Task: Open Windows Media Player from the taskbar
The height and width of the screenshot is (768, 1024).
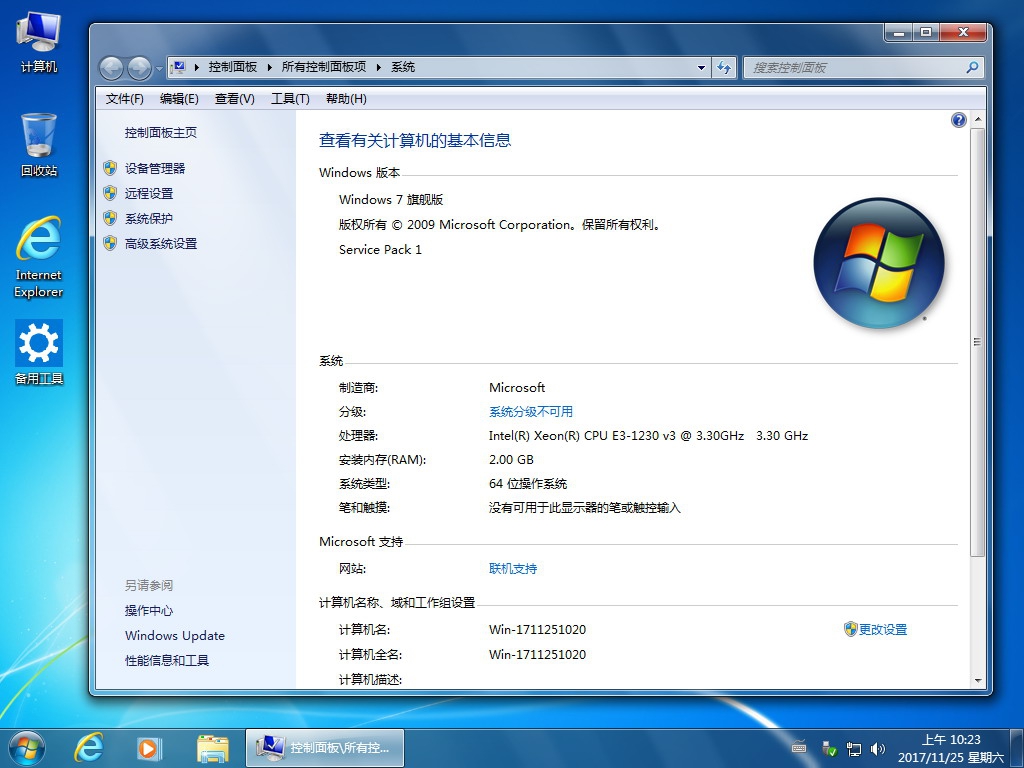Action: click(x=149, y=748)
